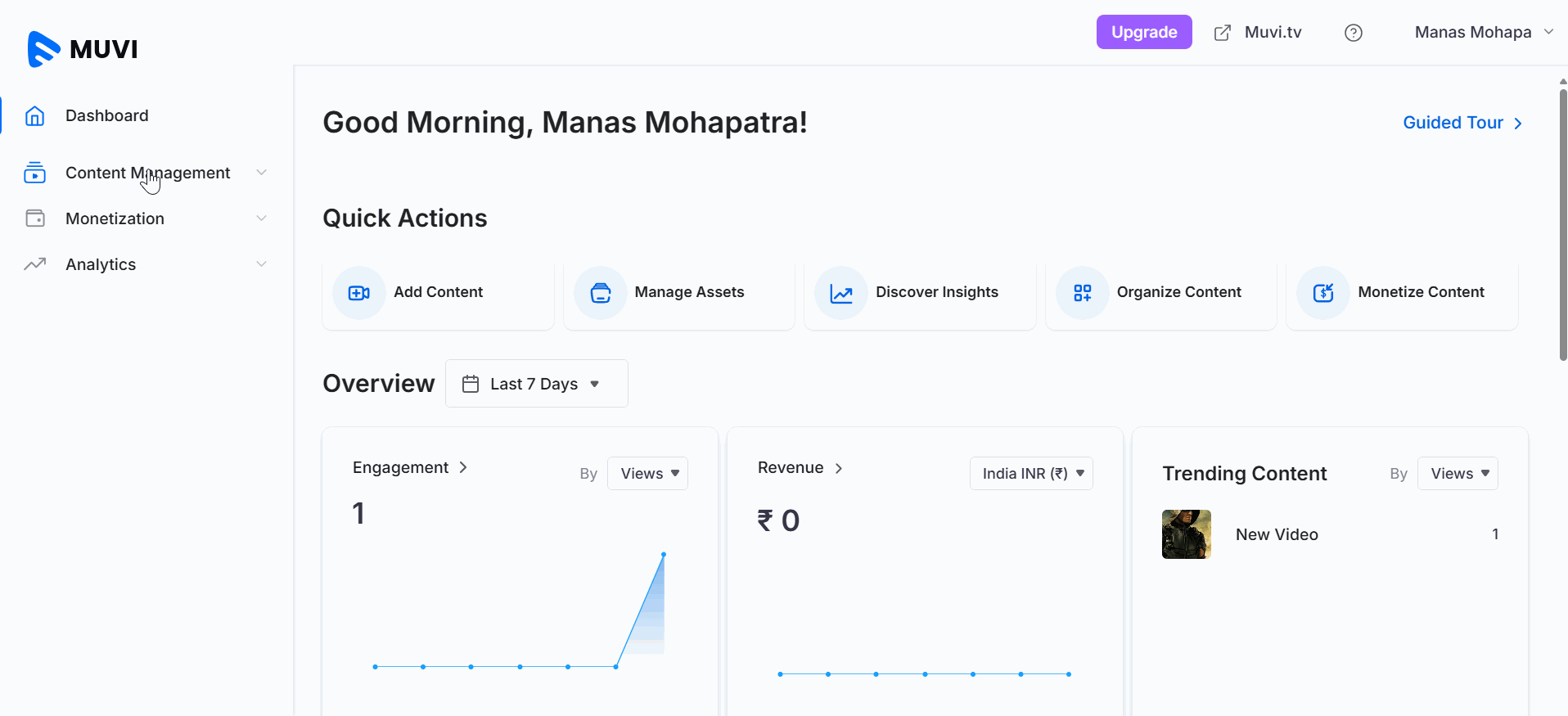Click the Organize Content grid icon
Image resolution: width=1568 pixels, height=716 pixels.
1082,293
